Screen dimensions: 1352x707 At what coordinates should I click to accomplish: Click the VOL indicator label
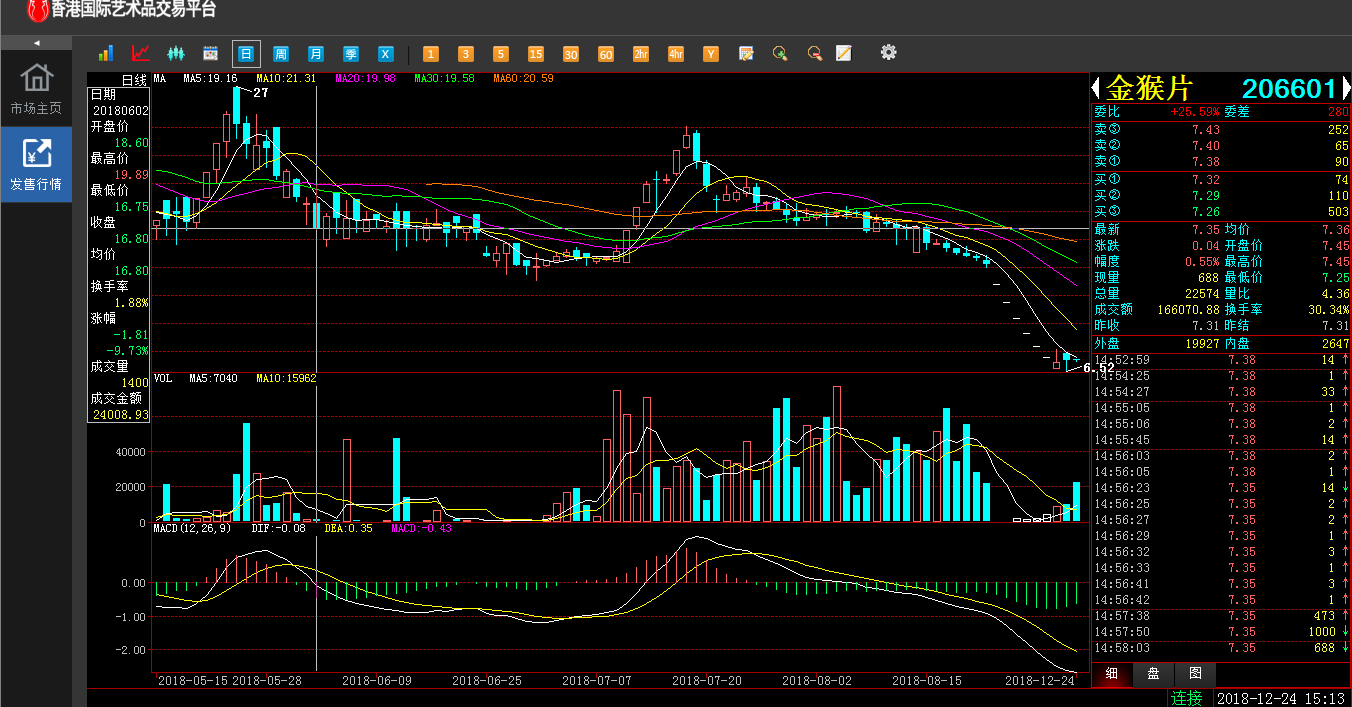[x=163, y=379]
